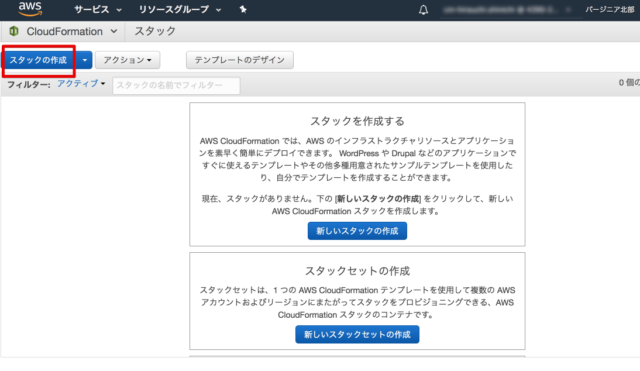The image size is (640, 371).
Task: Click the フィルター: label
Action: [x=29, y=85]
